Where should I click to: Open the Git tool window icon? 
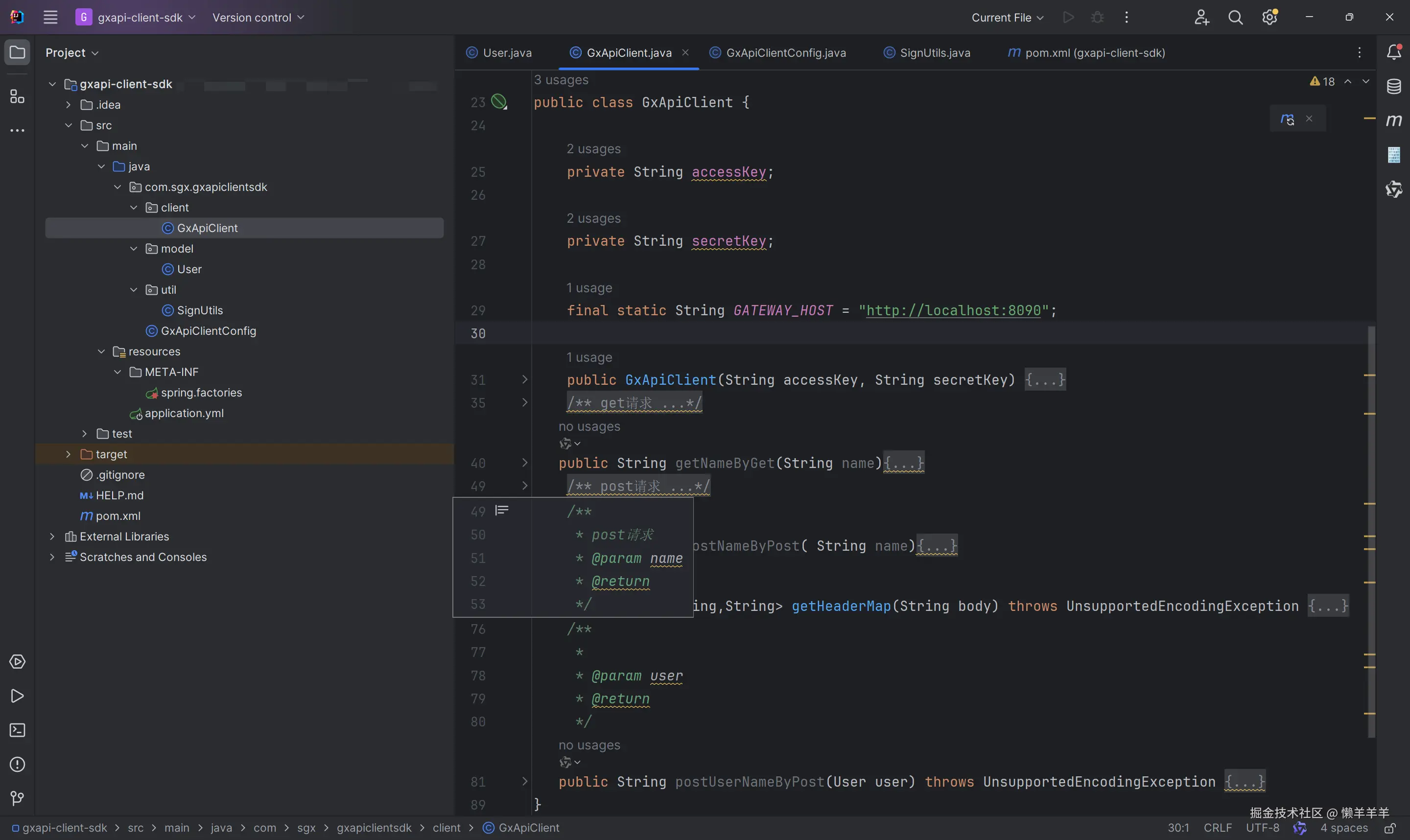click(x=17, y=798)
